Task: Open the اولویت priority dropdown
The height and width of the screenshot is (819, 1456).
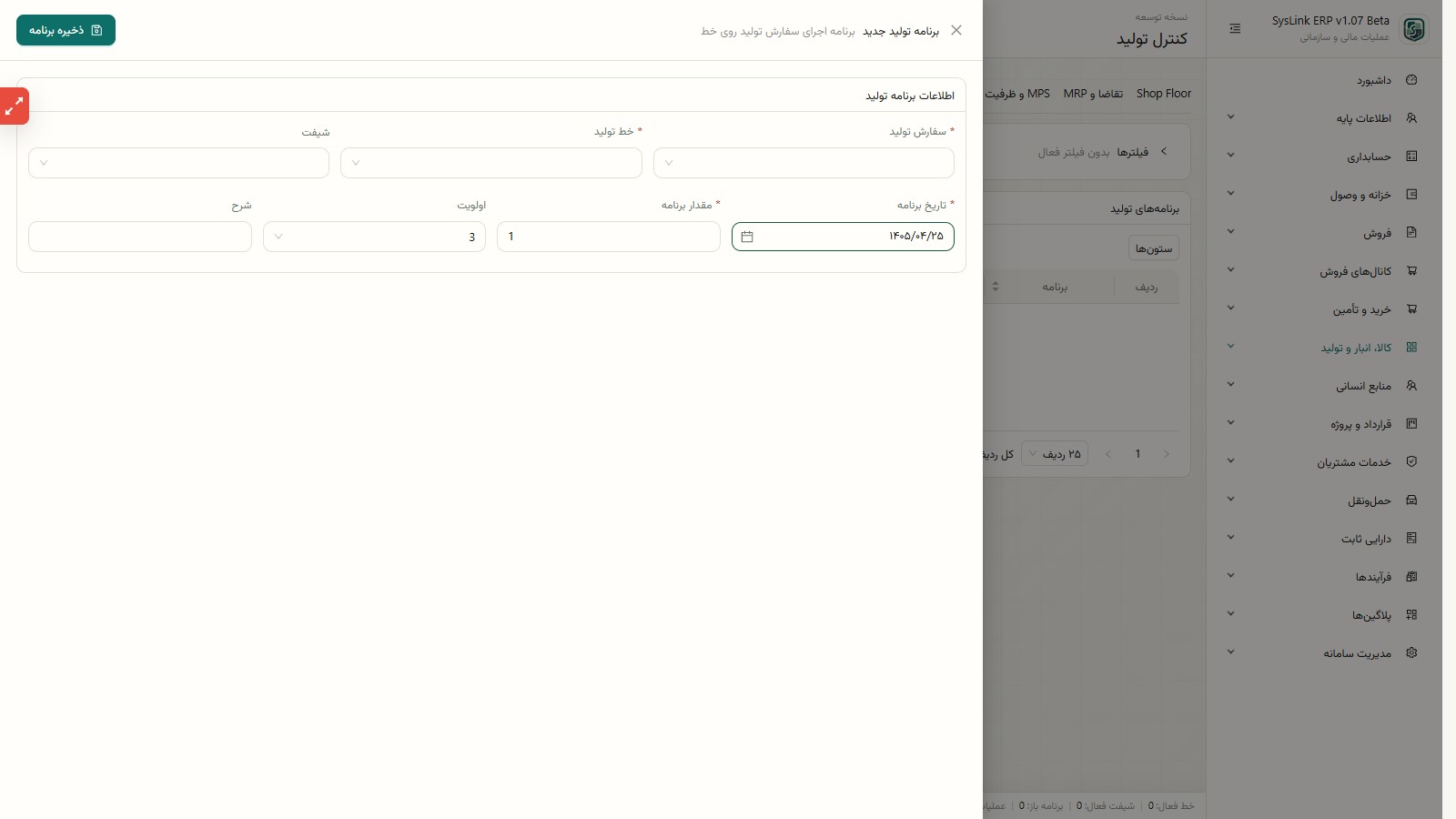Action: pyautogui.click(x=374, y=237)
